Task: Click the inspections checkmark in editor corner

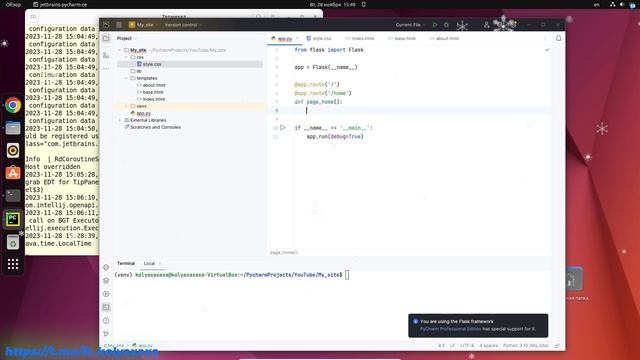Action: [x=547, y=50]
